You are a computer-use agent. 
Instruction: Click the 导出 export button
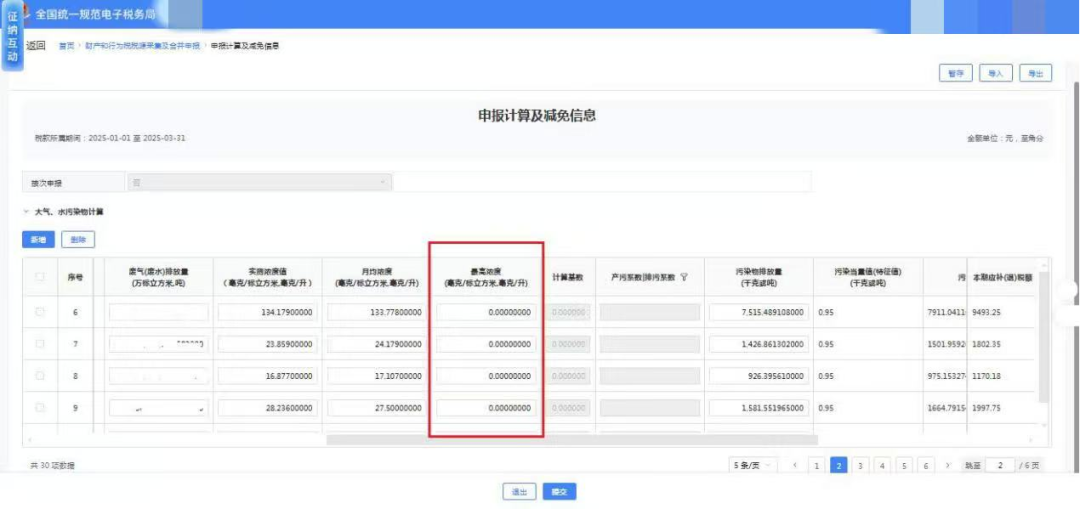coord(1035,73)
